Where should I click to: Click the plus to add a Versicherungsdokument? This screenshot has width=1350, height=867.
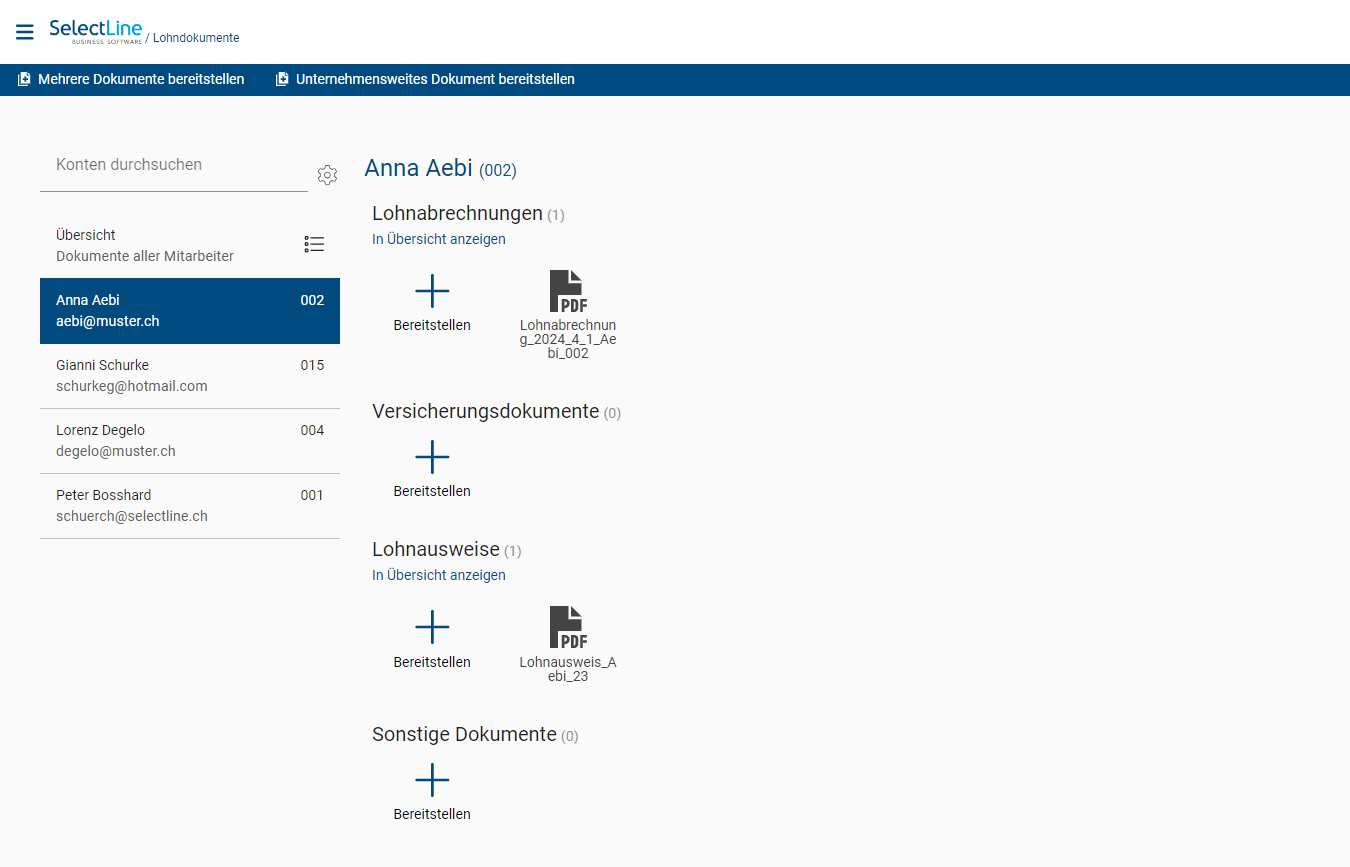click(x=431, y=456)
